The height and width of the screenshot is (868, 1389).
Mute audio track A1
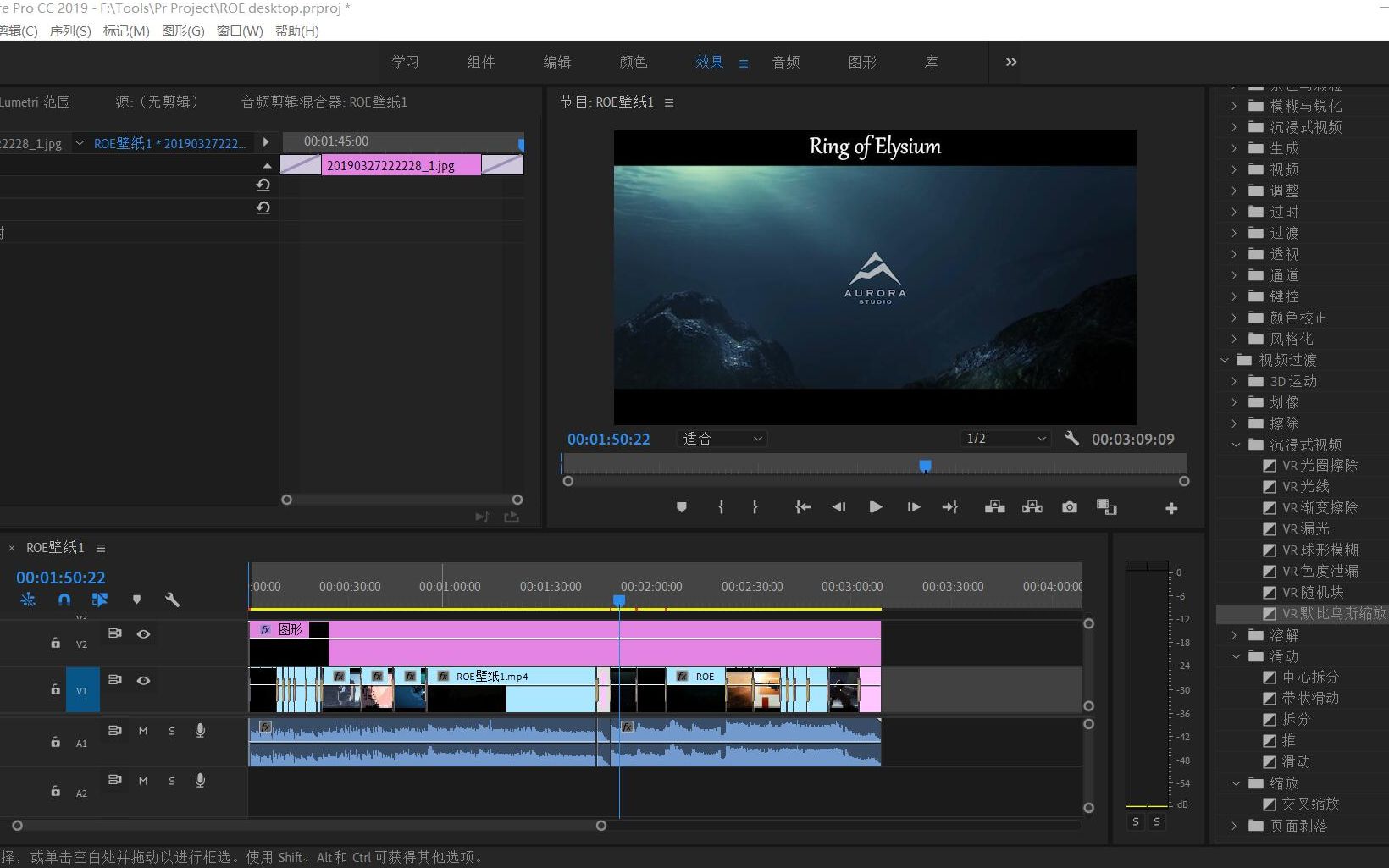coord(143,731)
